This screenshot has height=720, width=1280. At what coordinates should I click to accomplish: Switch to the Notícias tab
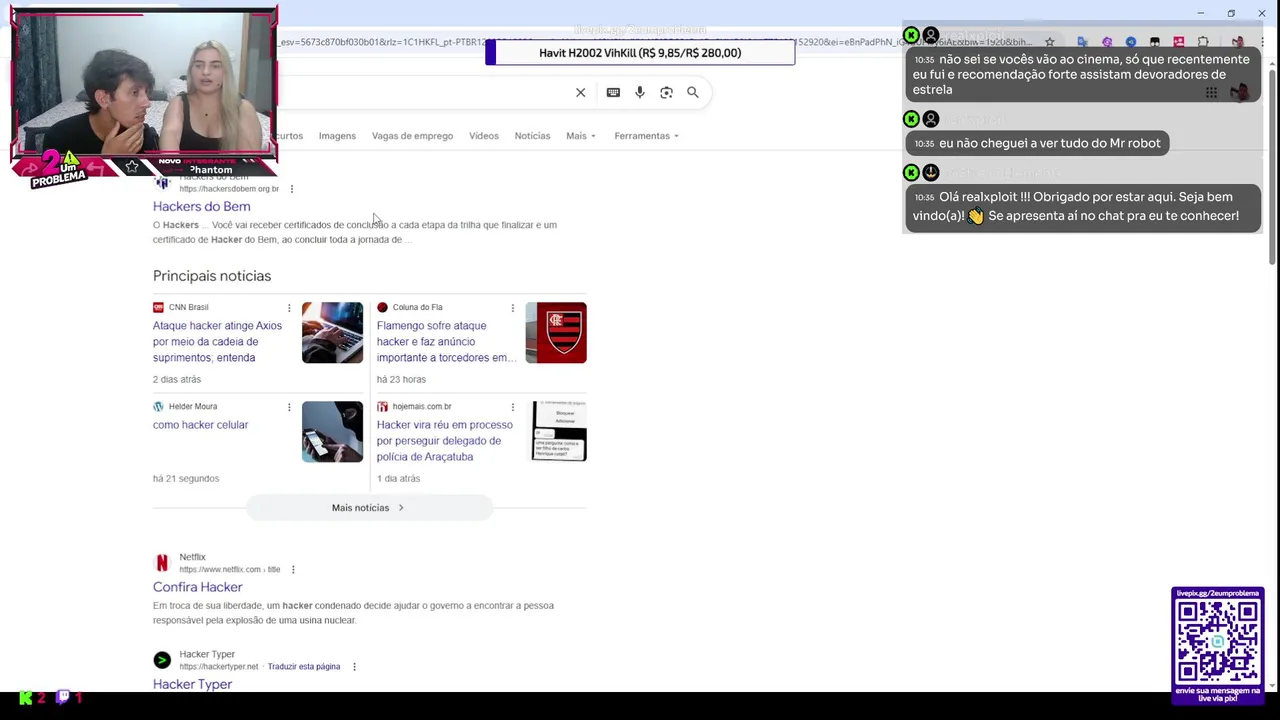(532, 136)
